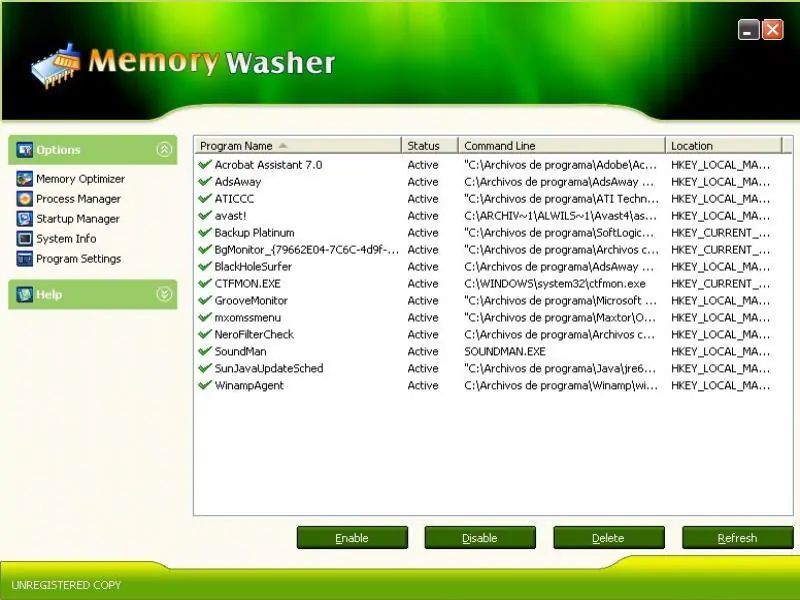Select ATICCC in the list
Screen dimensions: 800x600
click(234, 198)
